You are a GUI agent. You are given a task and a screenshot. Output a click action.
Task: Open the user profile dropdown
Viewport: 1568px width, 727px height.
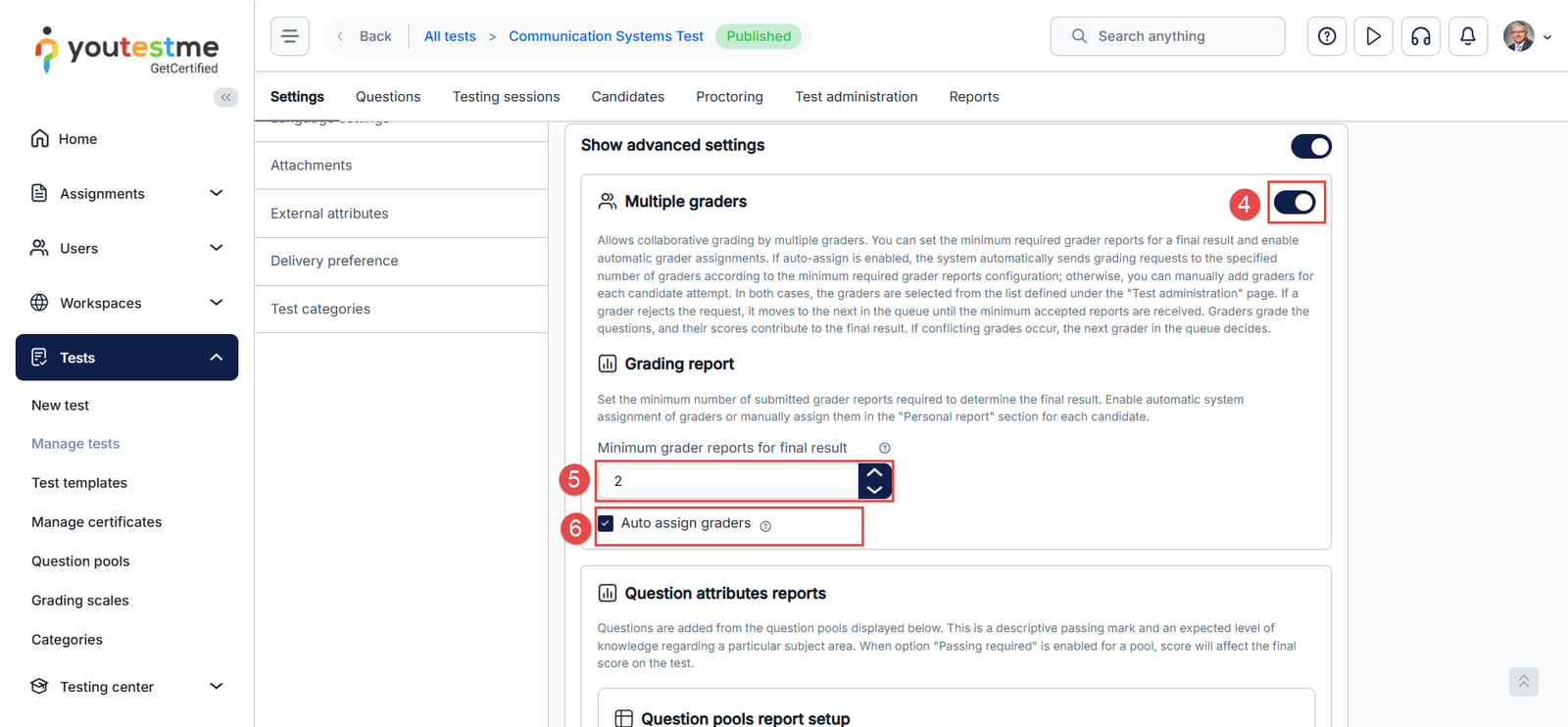(1527, 36)
